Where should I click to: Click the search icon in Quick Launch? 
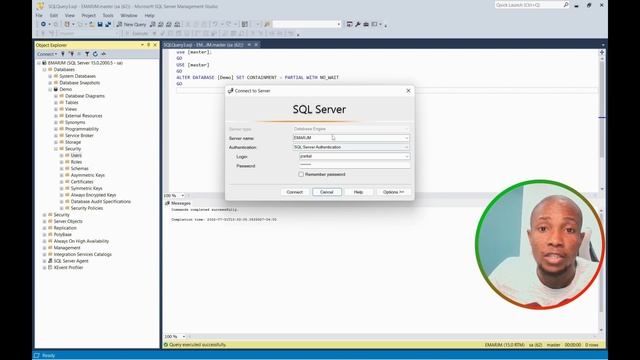(x=566, y=5)
